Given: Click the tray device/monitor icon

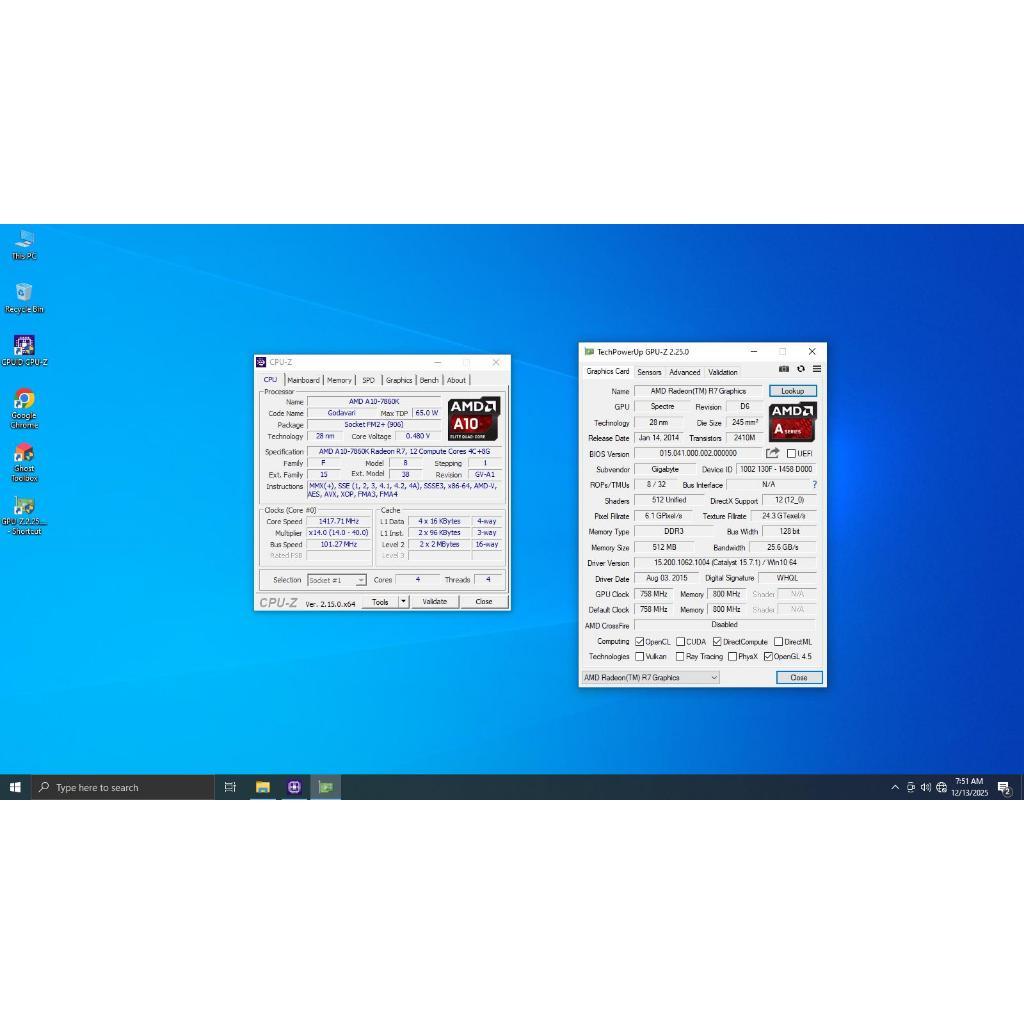Looking at the screenshot, I should coord(910,787).
